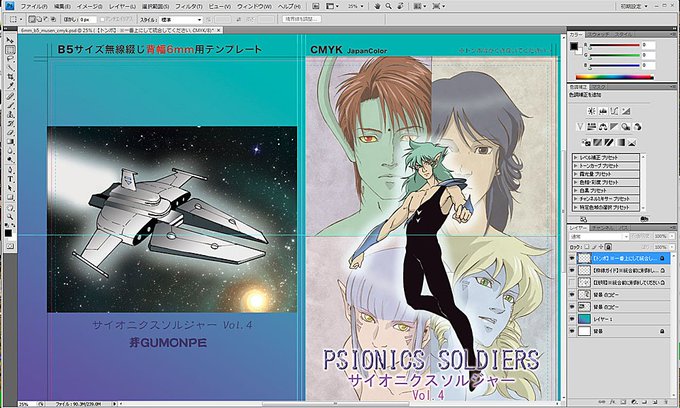Hide the 【印刷ガイド】 layer

(572, 270)
